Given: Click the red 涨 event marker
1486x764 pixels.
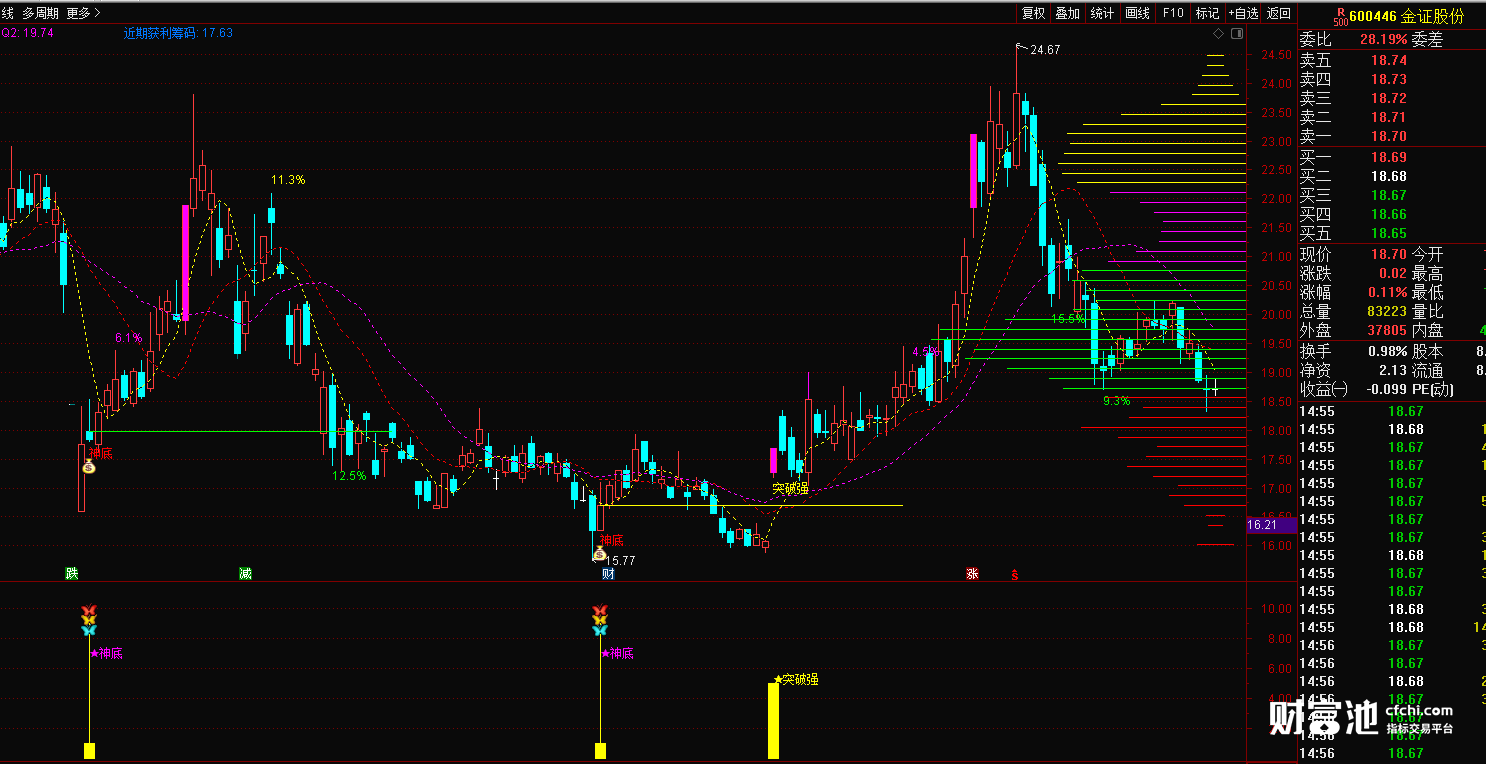Looking at the screenshot, I should (972, 574).
